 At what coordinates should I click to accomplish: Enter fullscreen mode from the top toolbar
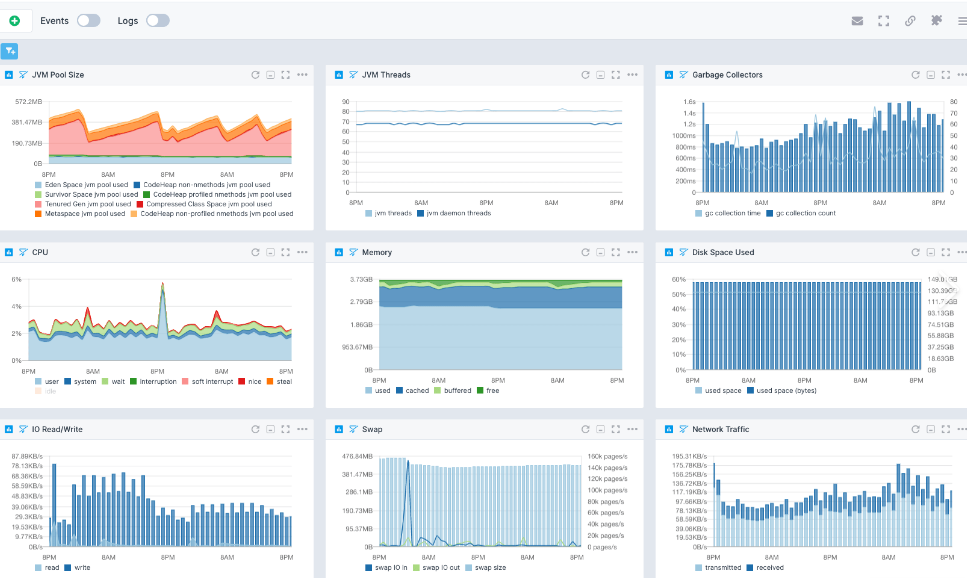(883, 20)
